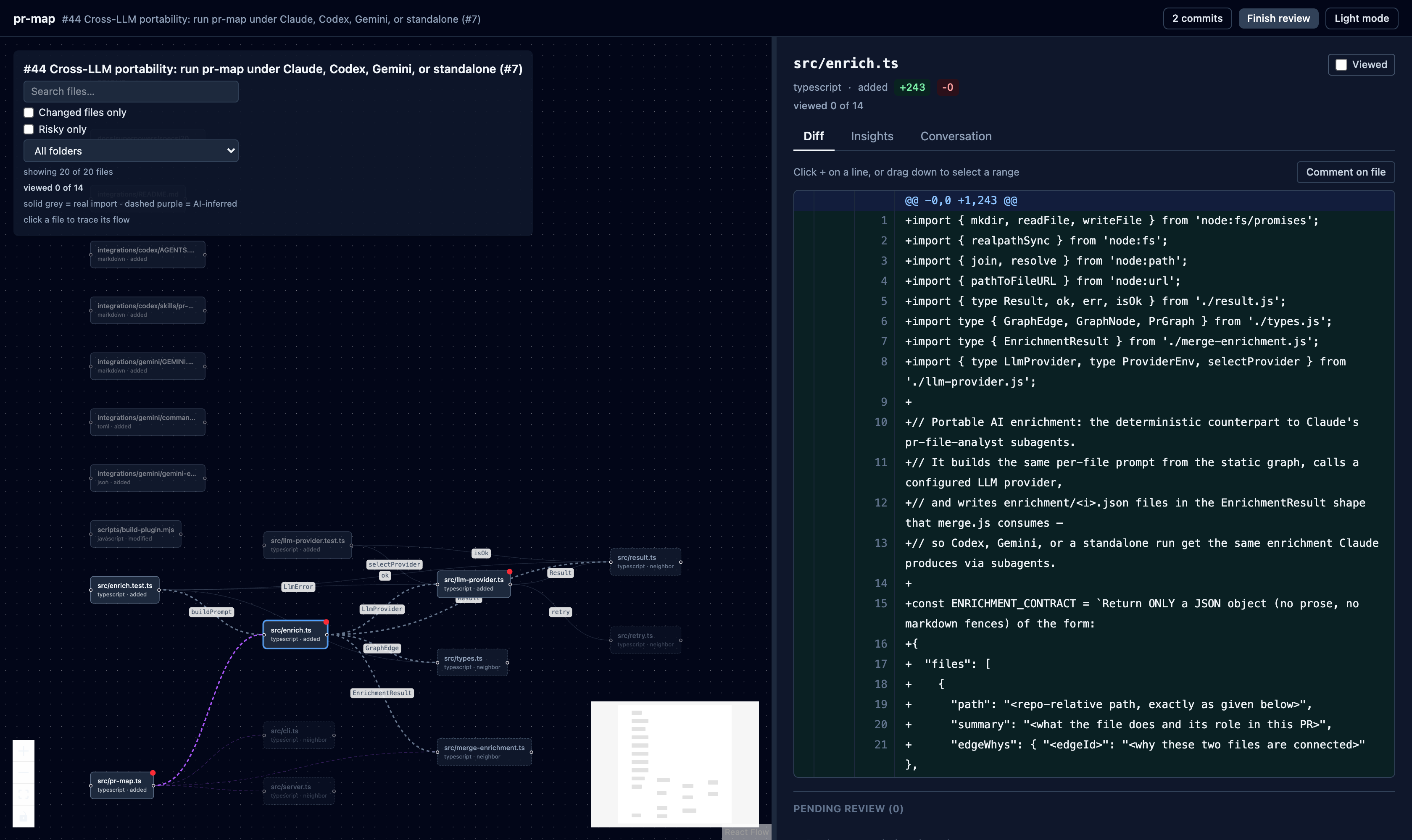Click the selectProvider edge label
The height and width of the screenshot is (840, 1412).
pyautogui.click(x=394, y=564)
